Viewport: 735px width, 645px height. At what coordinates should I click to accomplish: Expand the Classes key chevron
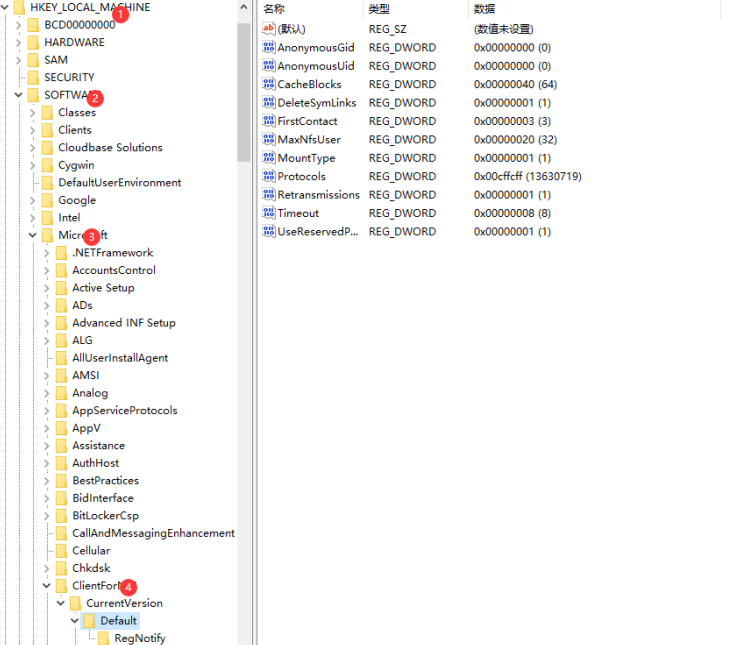click(x=32, y=112)
